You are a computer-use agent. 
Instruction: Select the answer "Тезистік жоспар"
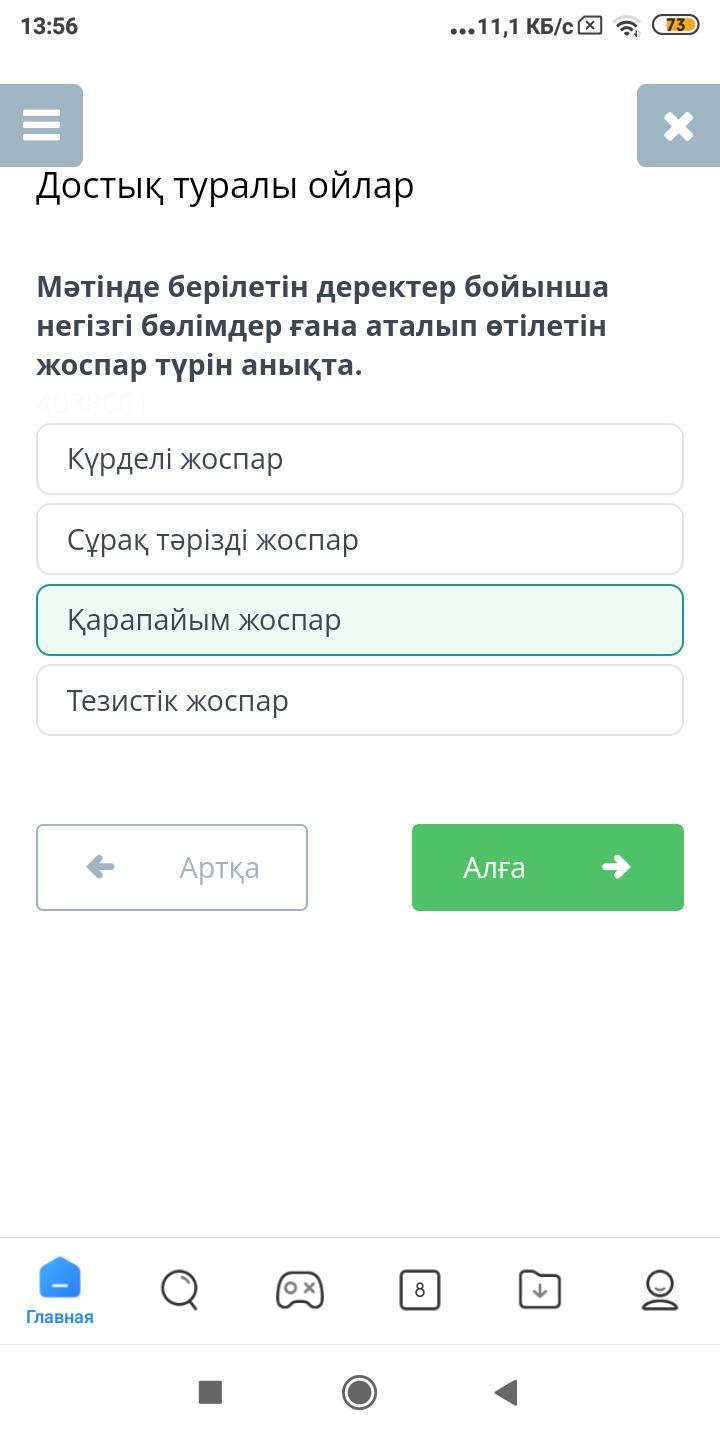point(360,701)
